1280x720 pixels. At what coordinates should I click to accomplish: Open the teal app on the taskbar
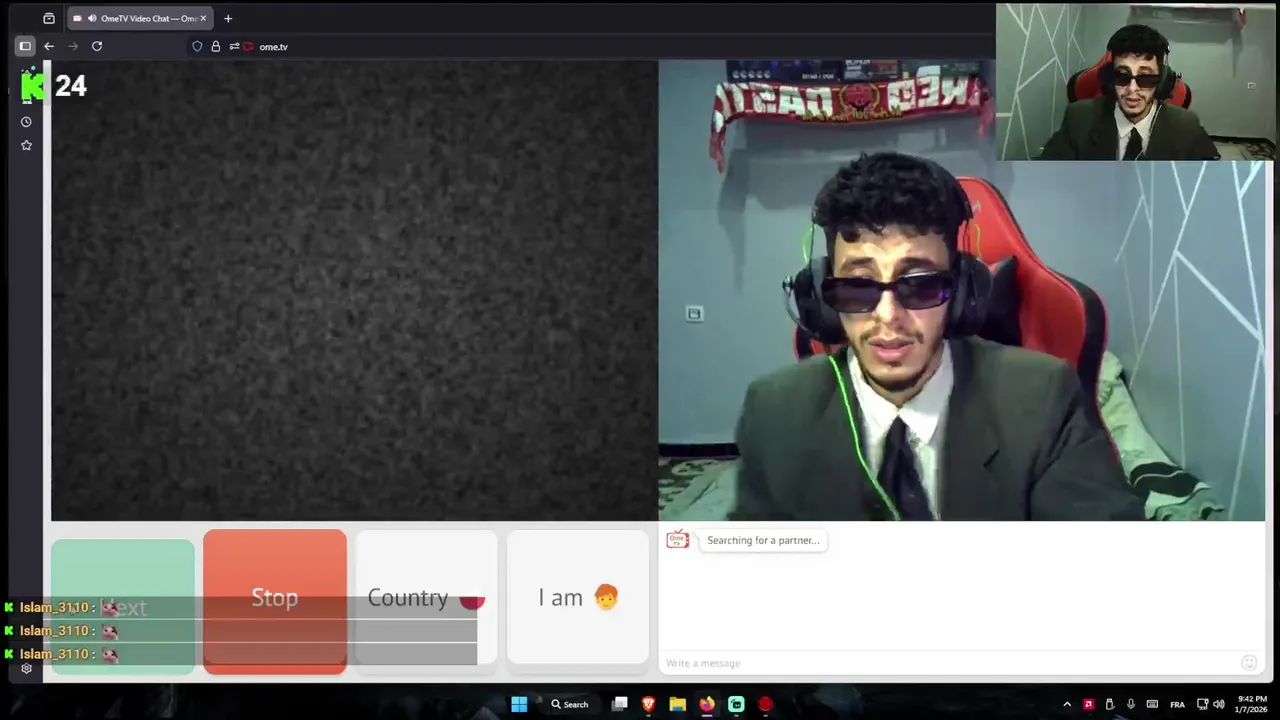pyautogui.click(x=736, y=704)
